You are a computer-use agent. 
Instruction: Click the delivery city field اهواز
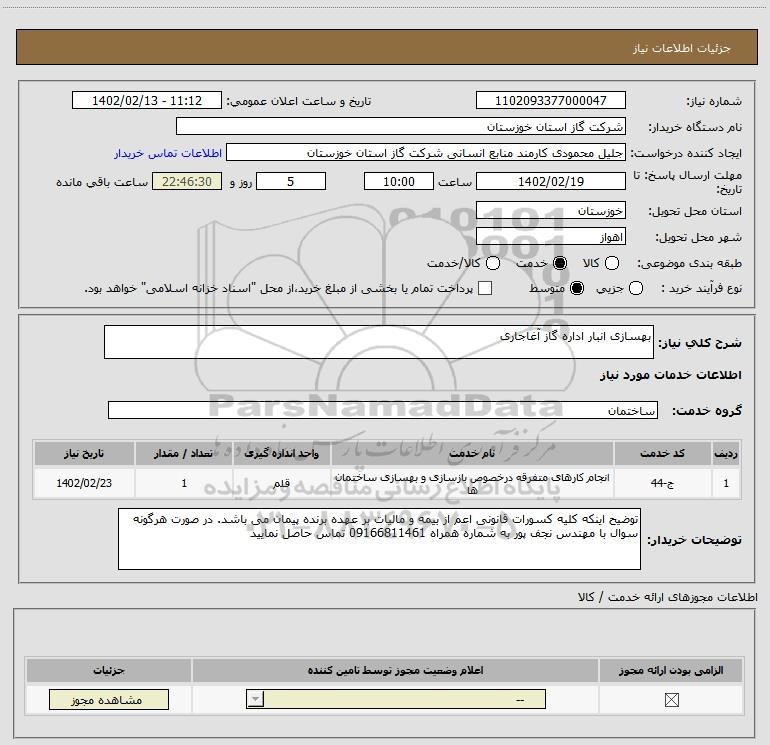coord(550,237)
